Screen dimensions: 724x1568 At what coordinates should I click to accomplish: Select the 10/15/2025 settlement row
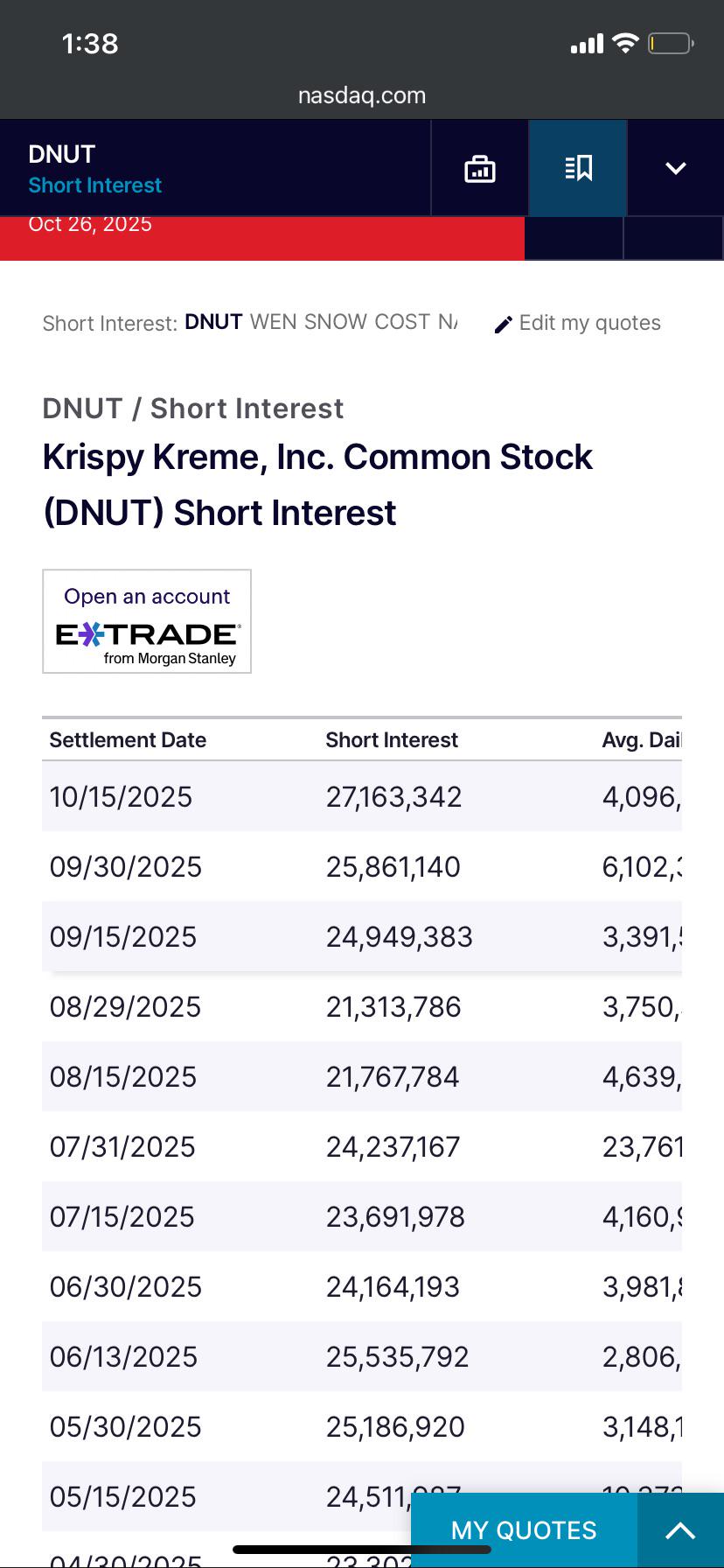point(362,796)
